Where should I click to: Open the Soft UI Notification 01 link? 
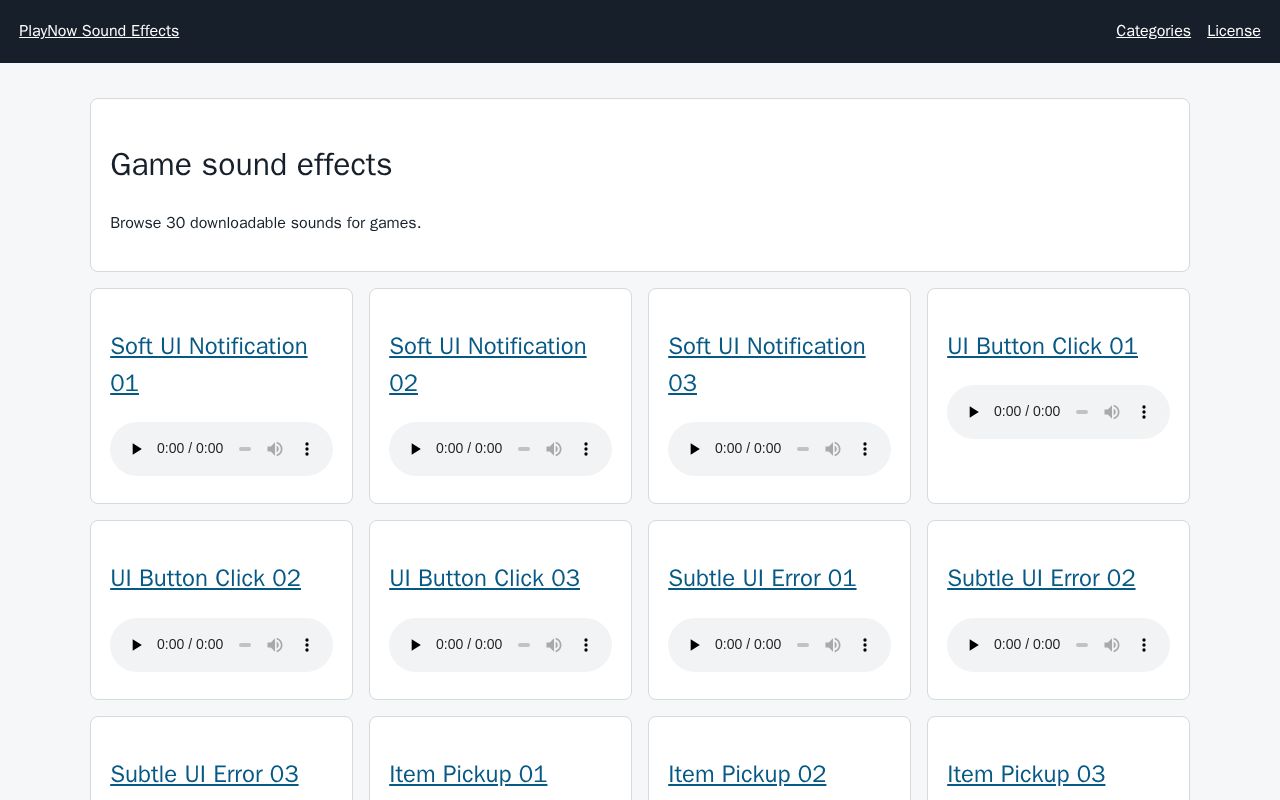pos(209,364)
